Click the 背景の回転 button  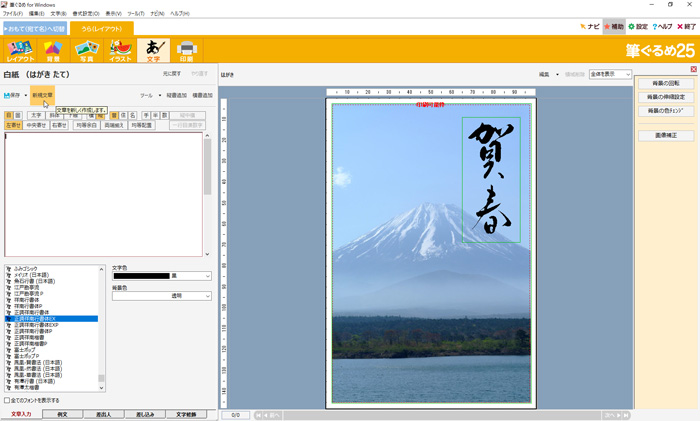coord(665,83)
